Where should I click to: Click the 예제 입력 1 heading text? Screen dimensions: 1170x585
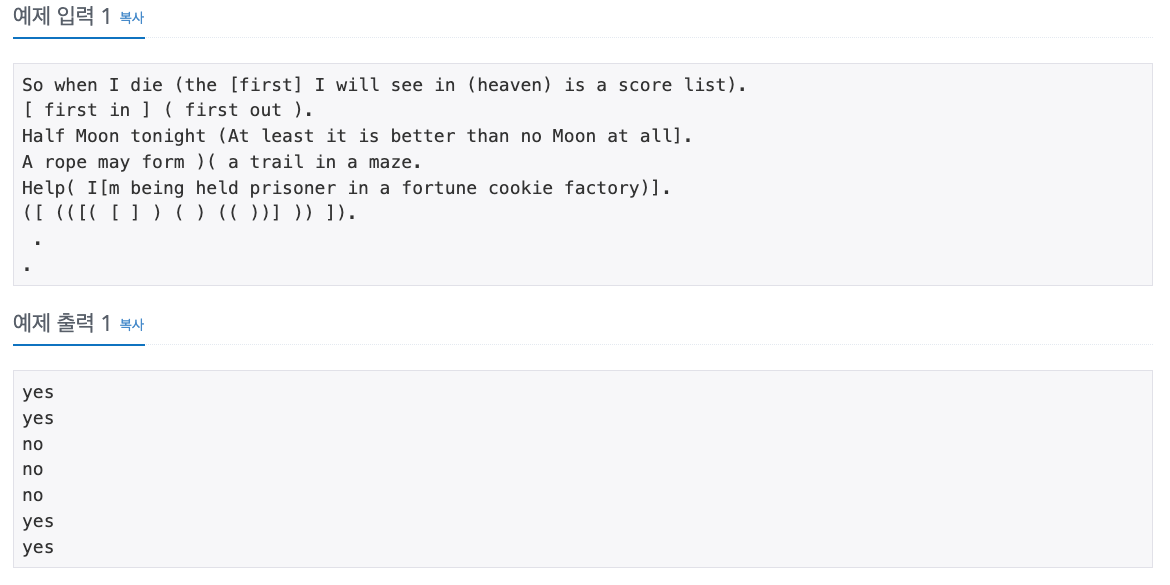(x=62, y=16)
